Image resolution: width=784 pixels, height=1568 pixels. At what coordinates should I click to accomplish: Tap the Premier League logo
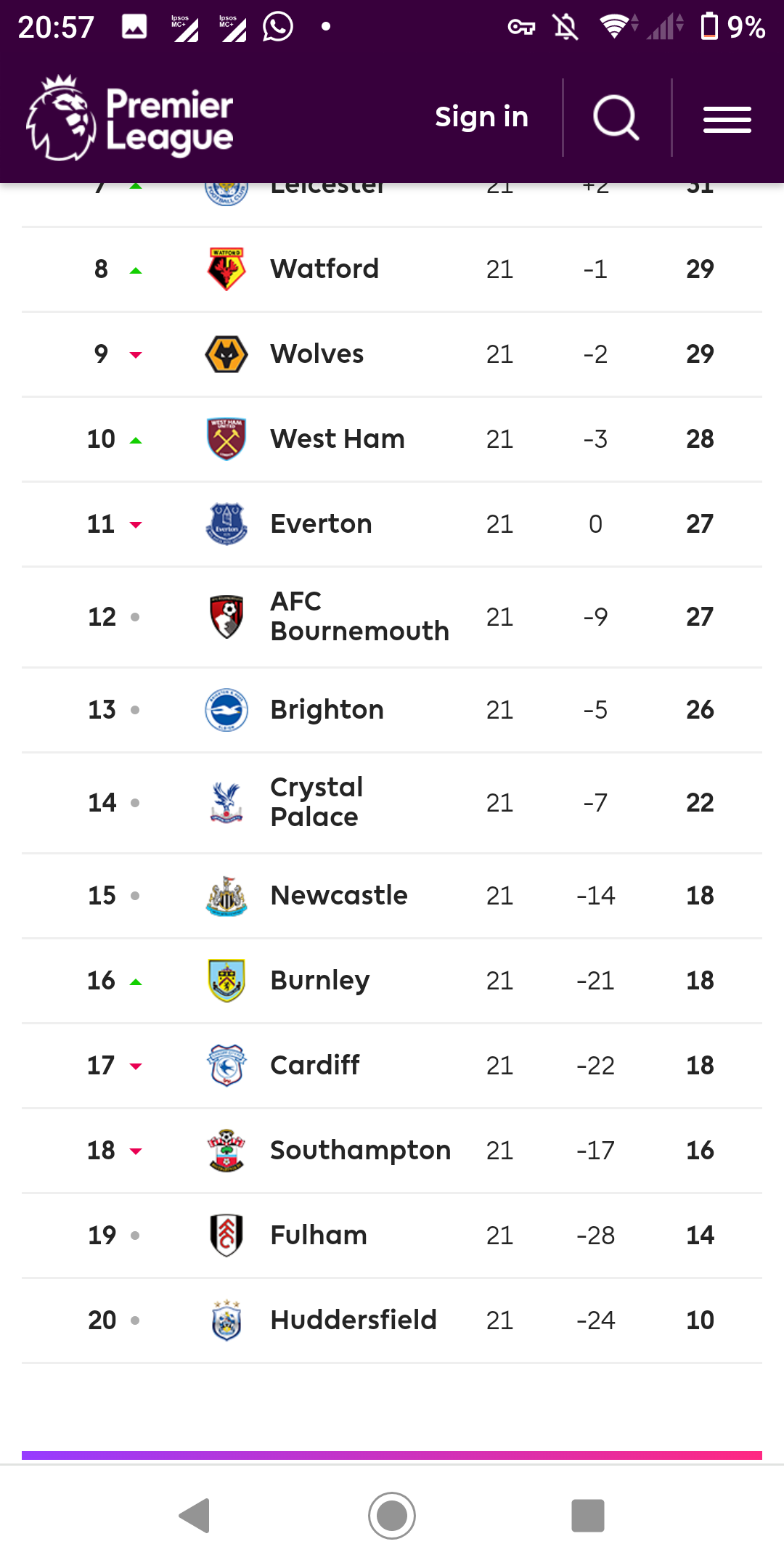click(130, 118)
